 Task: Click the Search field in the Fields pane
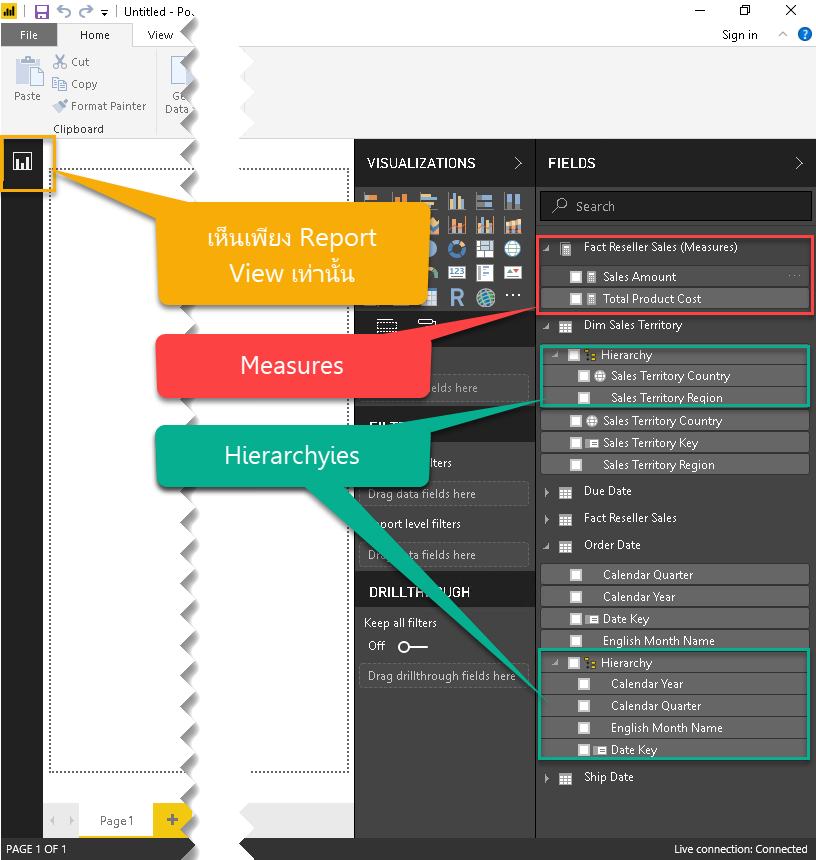[675, 206]
